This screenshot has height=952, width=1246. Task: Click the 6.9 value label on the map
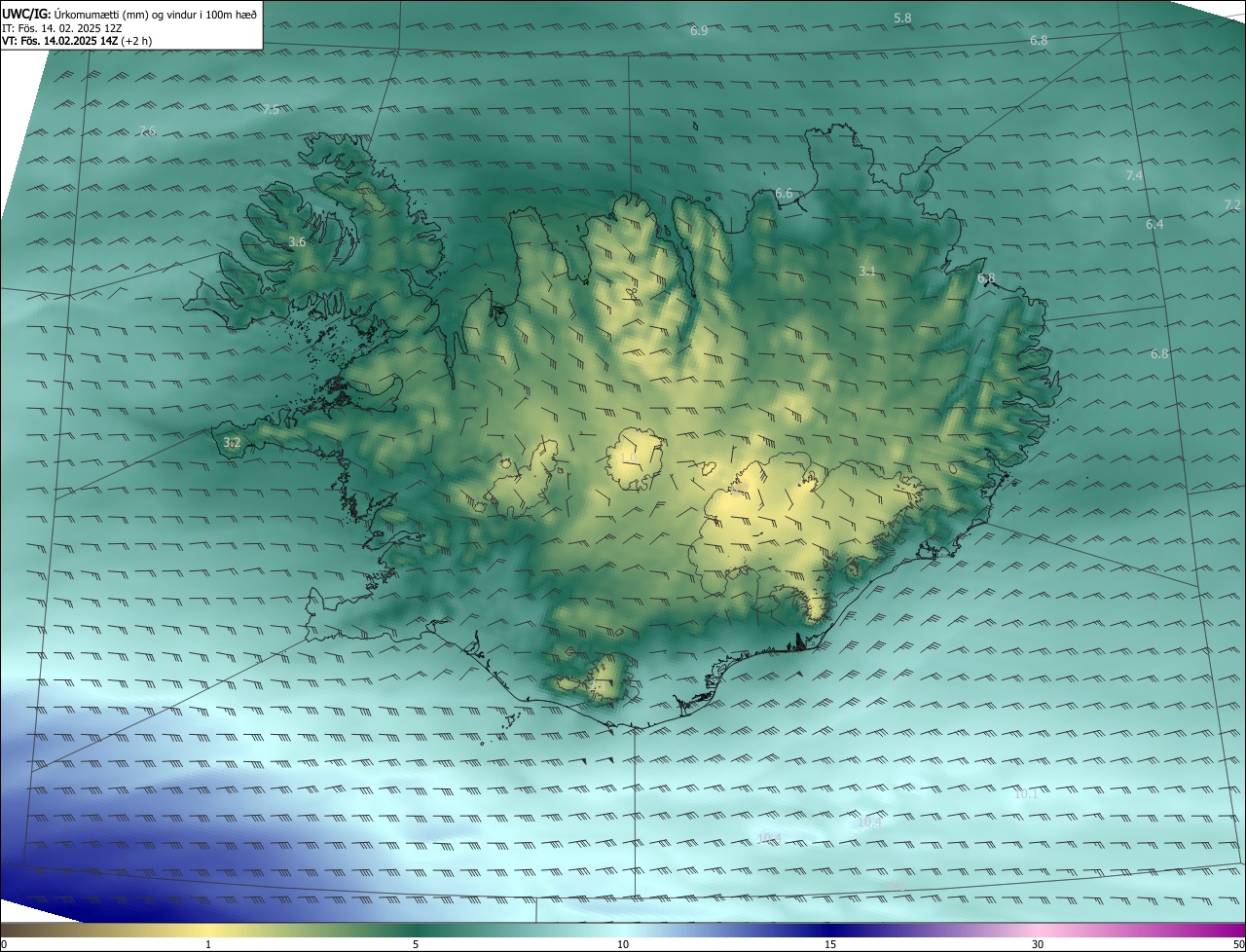pos(699,31)
